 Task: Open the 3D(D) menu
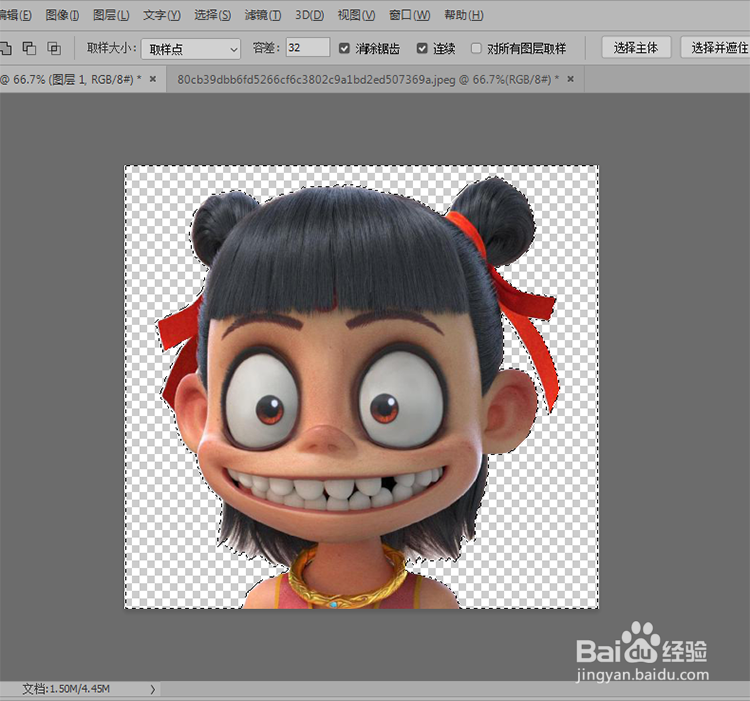[x=309, y=15]
